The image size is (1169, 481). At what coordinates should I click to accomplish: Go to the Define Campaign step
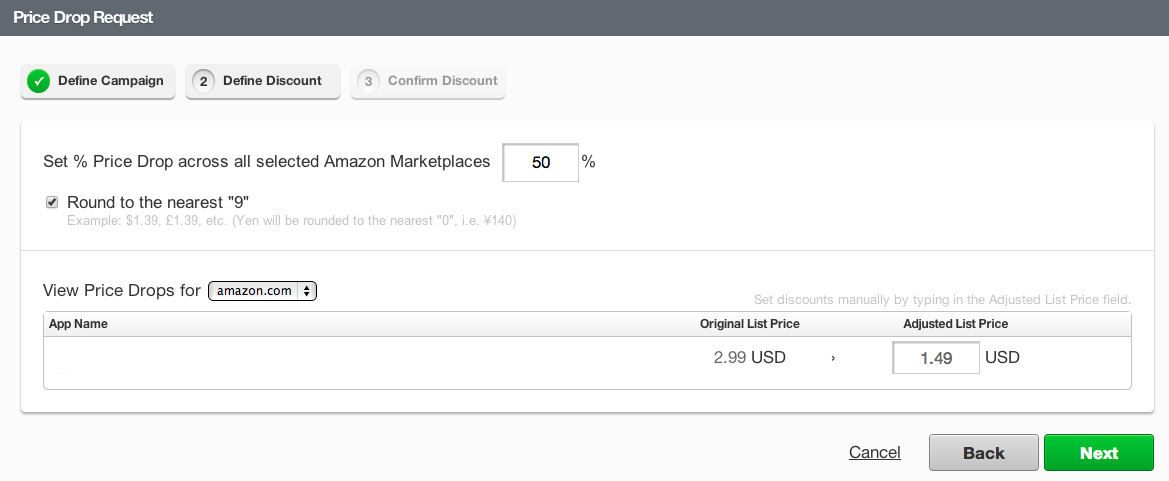[x=99, y=81]
